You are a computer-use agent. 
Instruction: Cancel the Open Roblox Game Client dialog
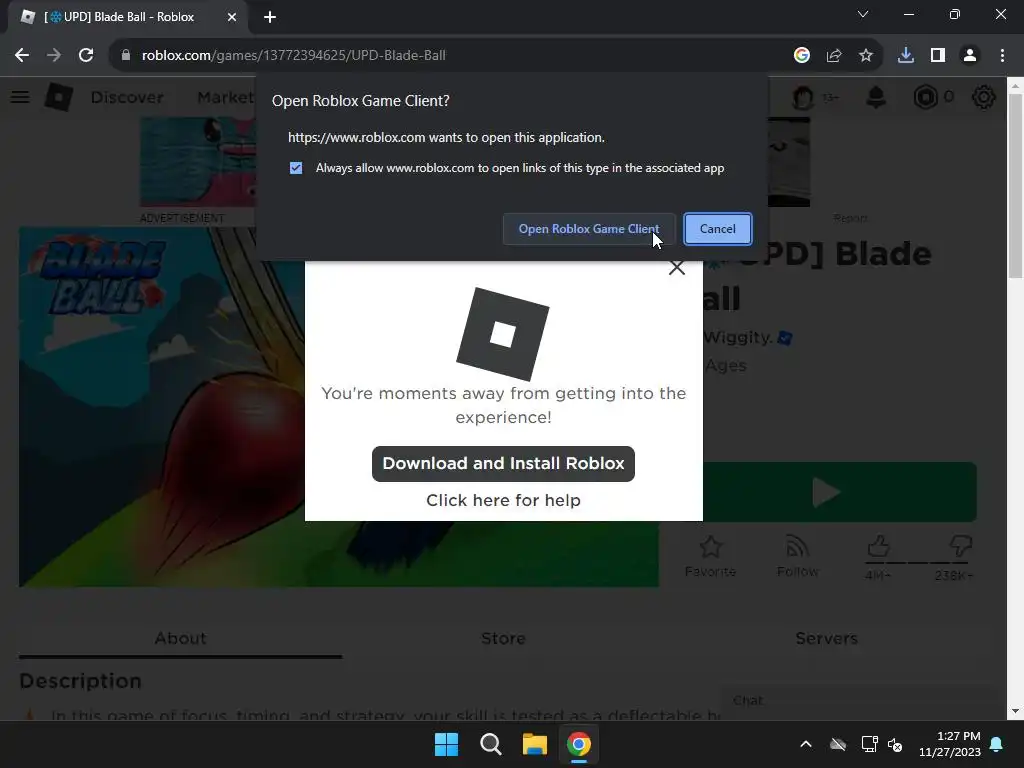(x=718, y=229)
